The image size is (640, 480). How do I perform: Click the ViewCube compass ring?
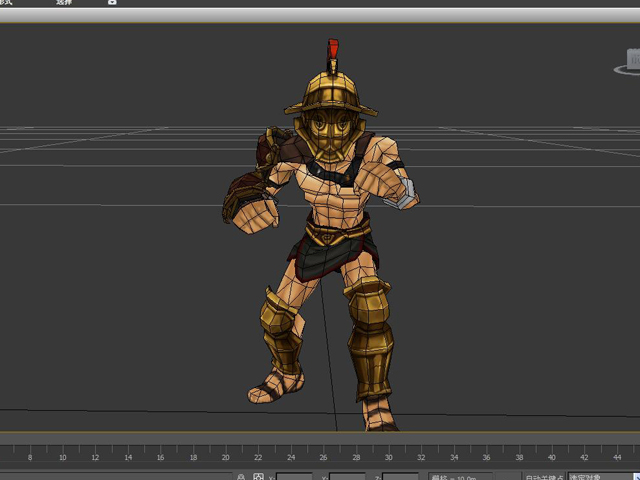tap(627, 71)
